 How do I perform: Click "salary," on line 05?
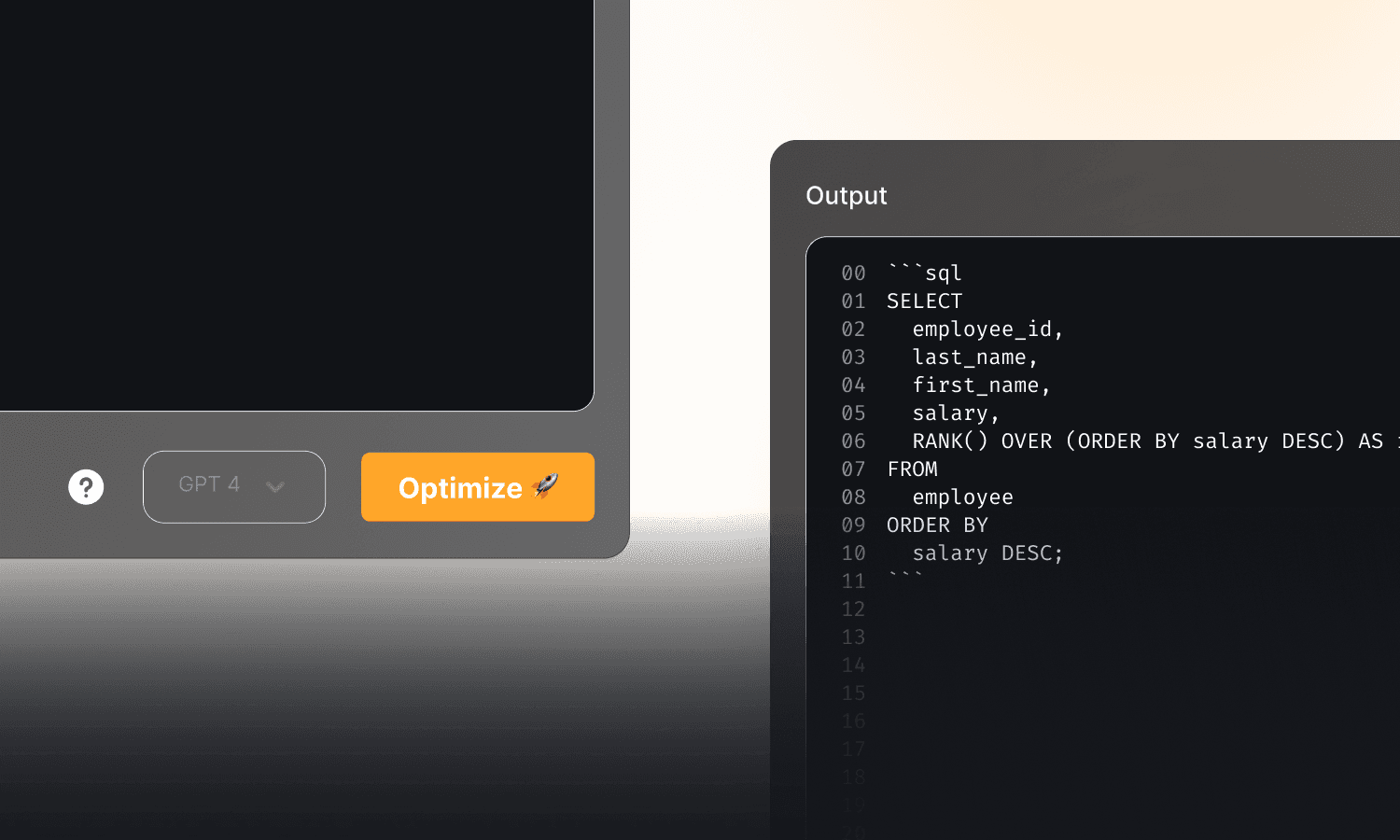pyautogui.click(x=957, y=413)
